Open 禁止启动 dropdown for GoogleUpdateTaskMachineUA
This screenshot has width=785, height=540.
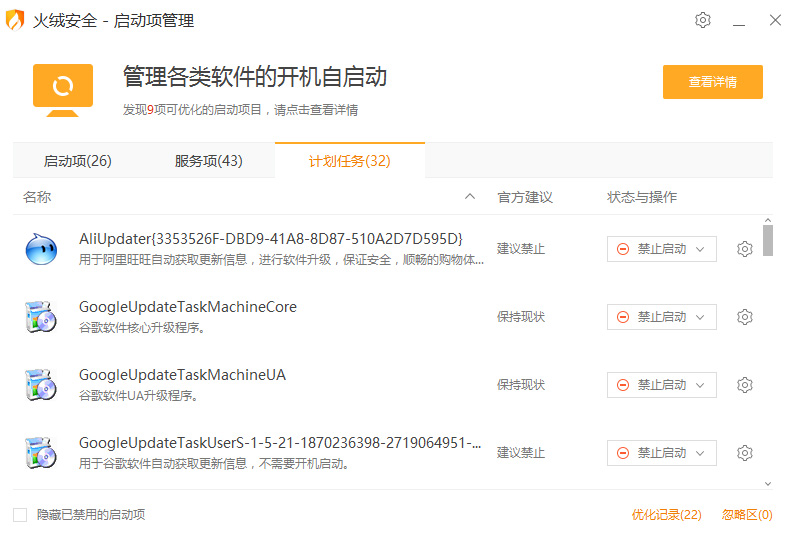pyautogui.click(x=662, y=385)
